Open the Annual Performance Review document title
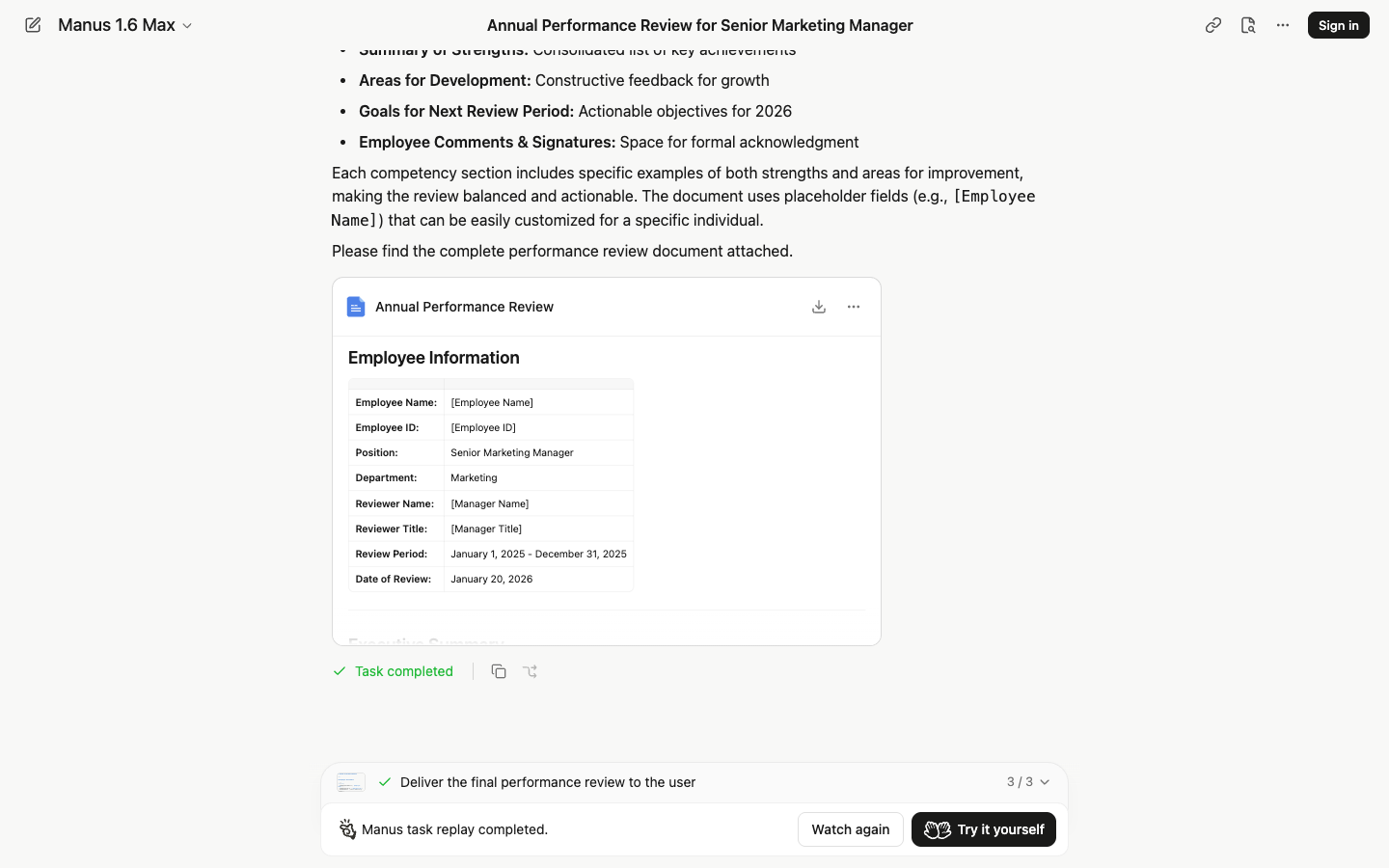Viewport: 1389px width, 868px height. (464, 307)
